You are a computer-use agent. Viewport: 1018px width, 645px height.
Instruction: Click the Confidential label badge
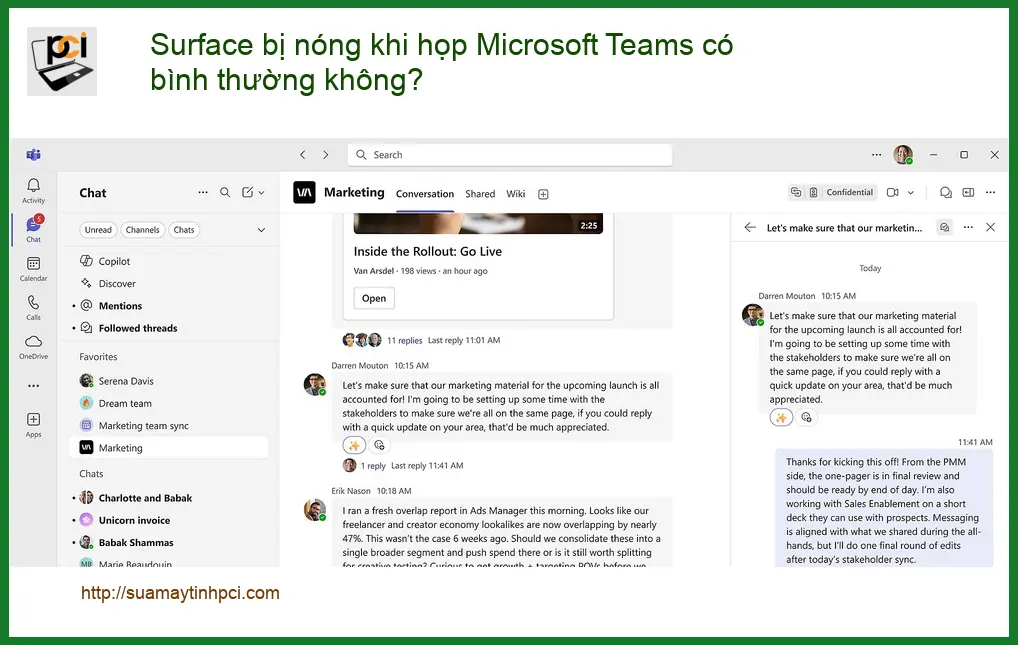[849, 192]
